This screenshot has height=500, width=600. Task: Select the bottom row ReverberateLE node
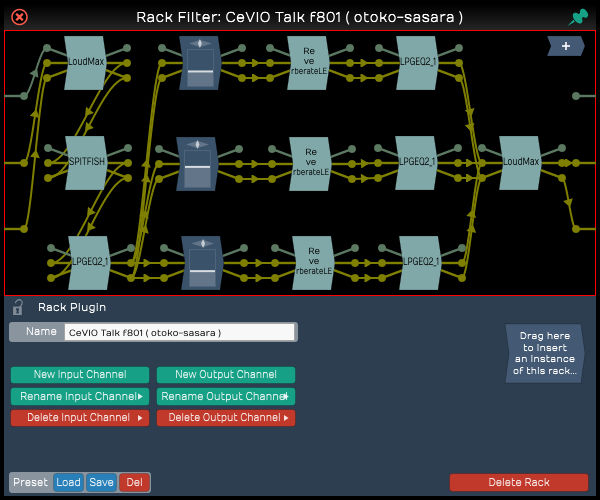tap(313, 262)
